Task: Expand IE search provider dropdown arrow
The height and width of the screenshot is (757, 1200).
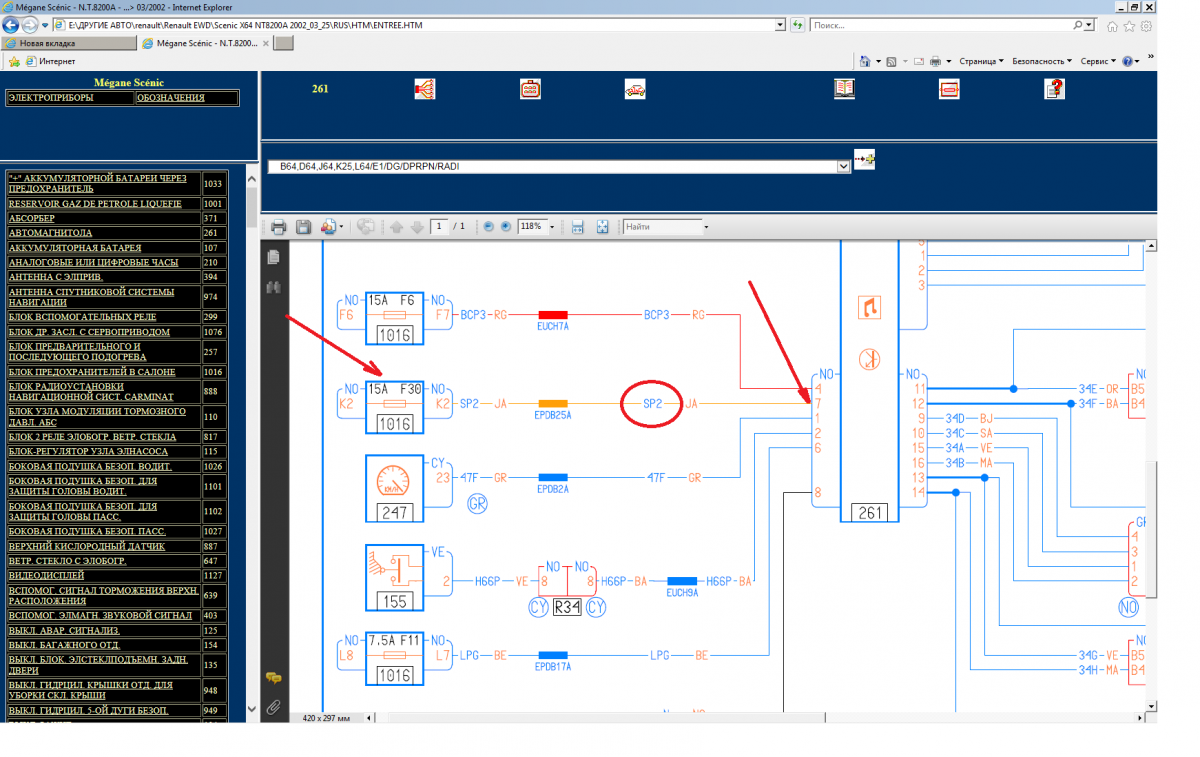Action: 1091,25
